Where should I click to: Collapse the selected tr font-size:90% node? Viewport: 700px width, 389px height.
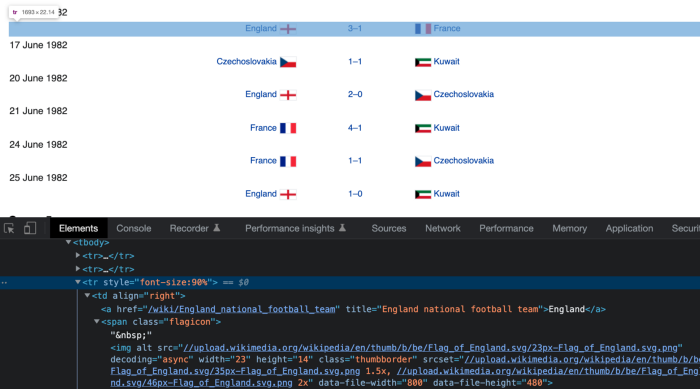tap(78, 282)
